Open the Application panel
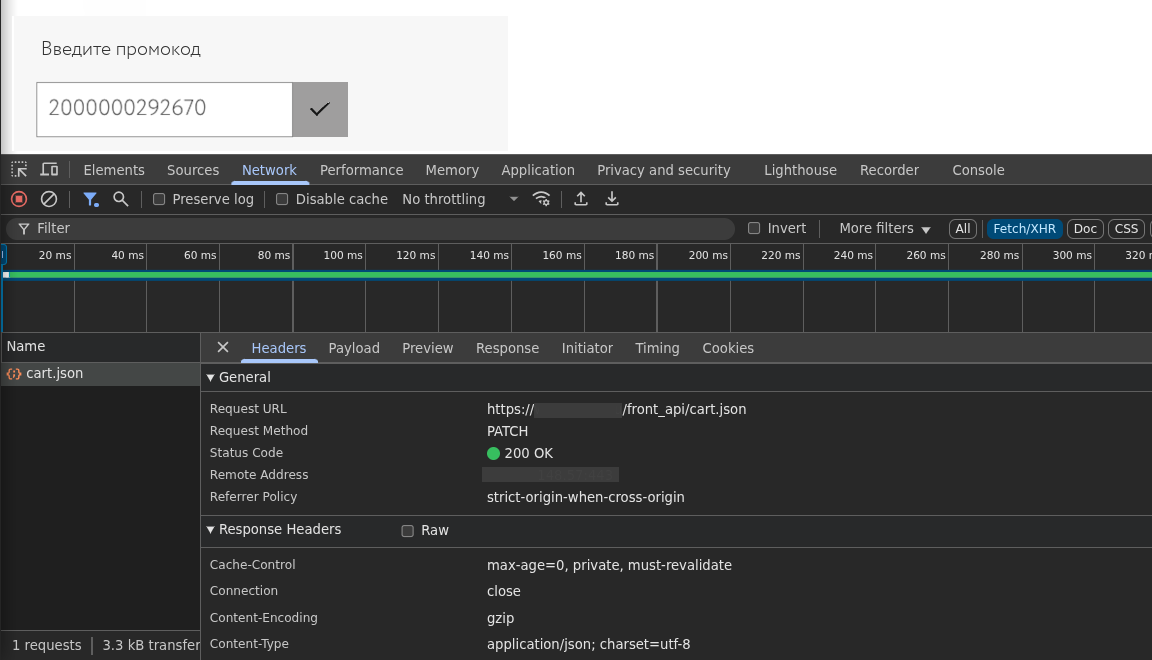The height and width of the screenshot is (660, 1152). click(538, 170)
